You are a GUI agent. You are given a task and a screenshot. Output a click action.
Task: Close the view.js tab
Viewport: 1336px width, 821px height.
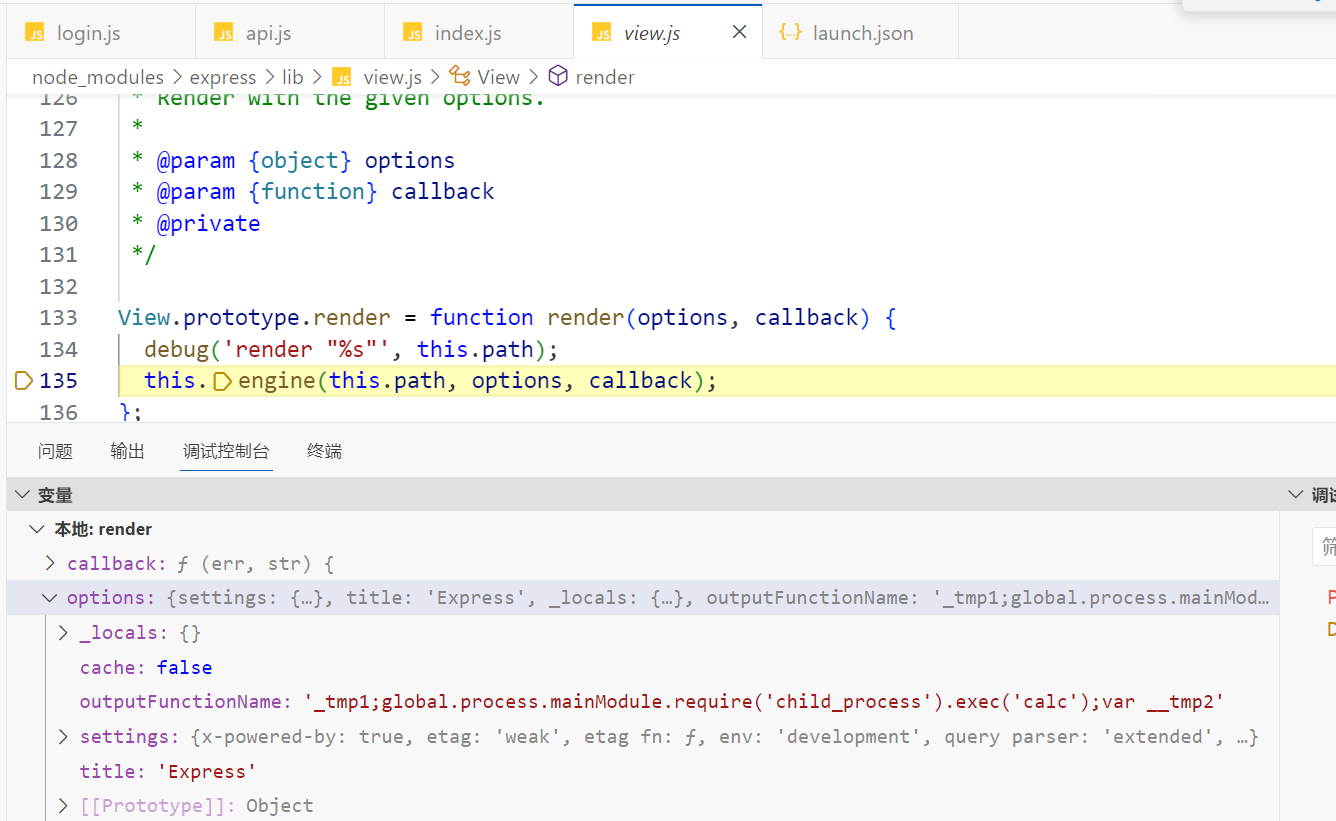[739, 33]
